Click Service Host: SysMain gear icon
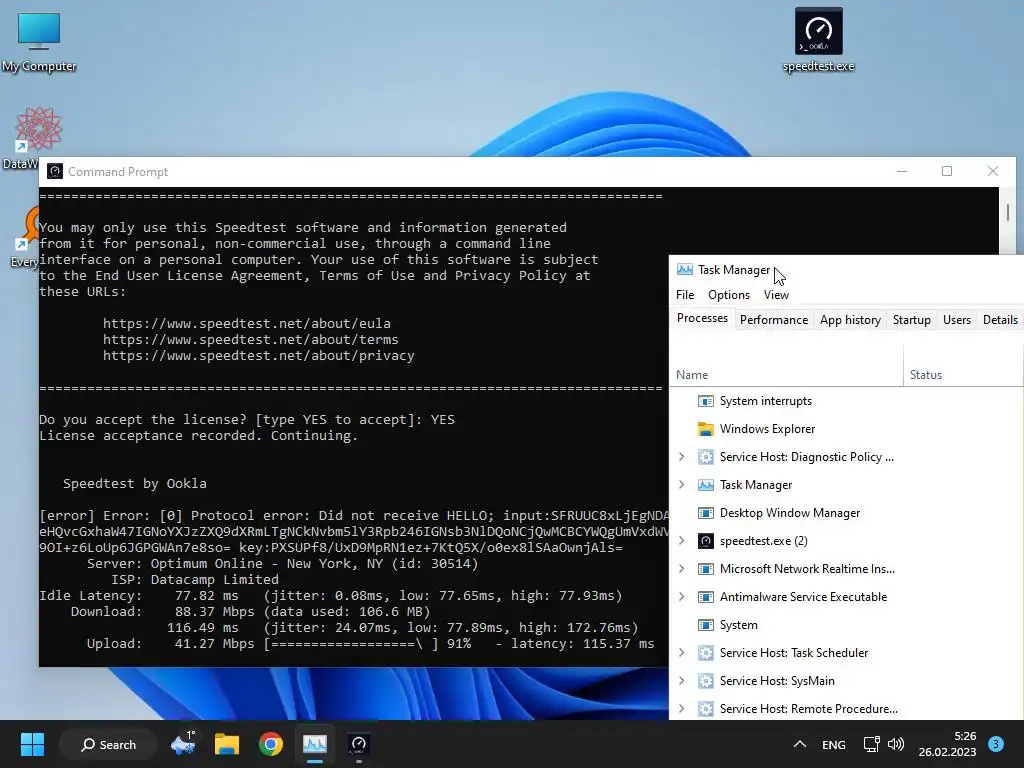 point(705,681)
